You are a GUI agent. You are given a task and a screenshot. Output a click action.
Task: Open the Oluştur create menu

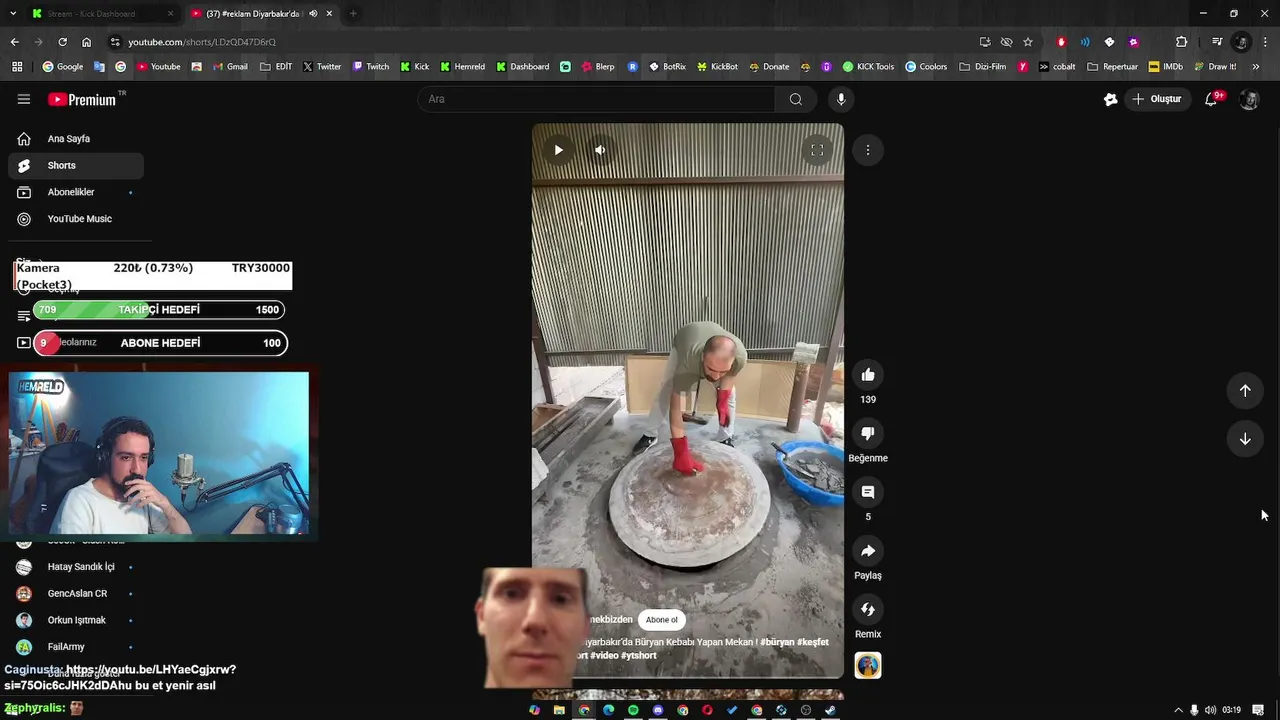(x=1157, y=99)
